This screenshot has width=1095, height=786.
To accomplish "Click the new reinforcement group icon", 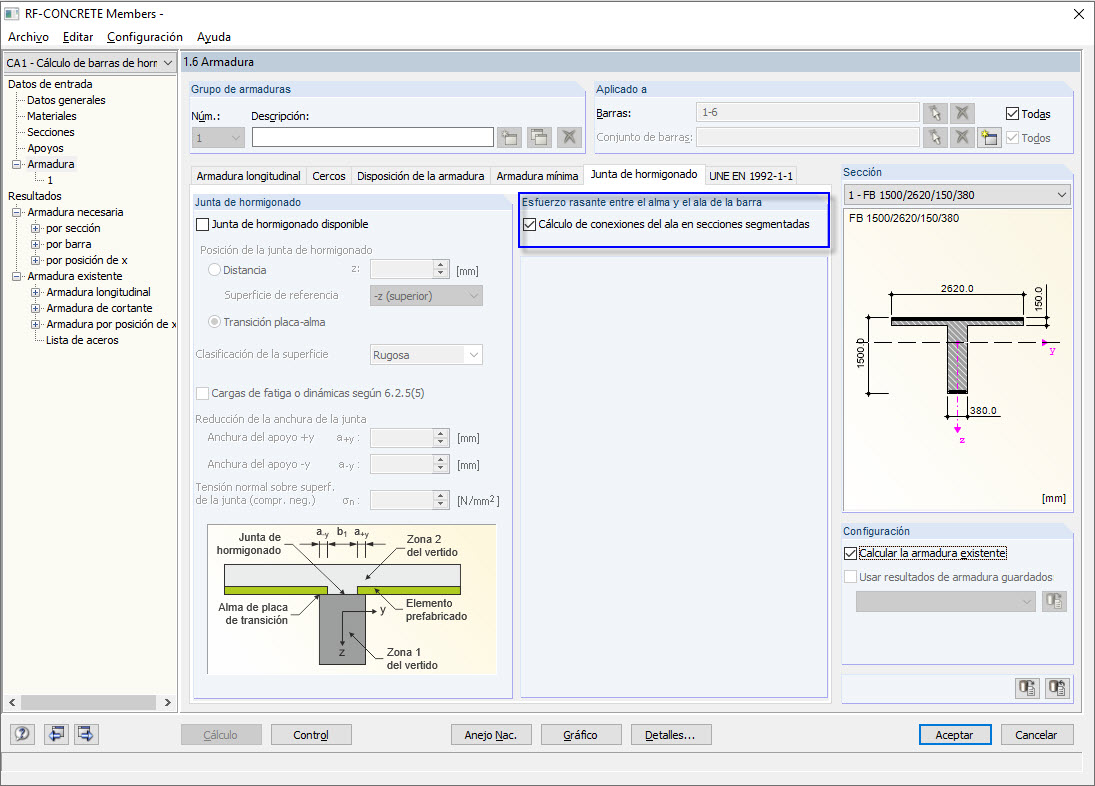I will pos(510,138).
